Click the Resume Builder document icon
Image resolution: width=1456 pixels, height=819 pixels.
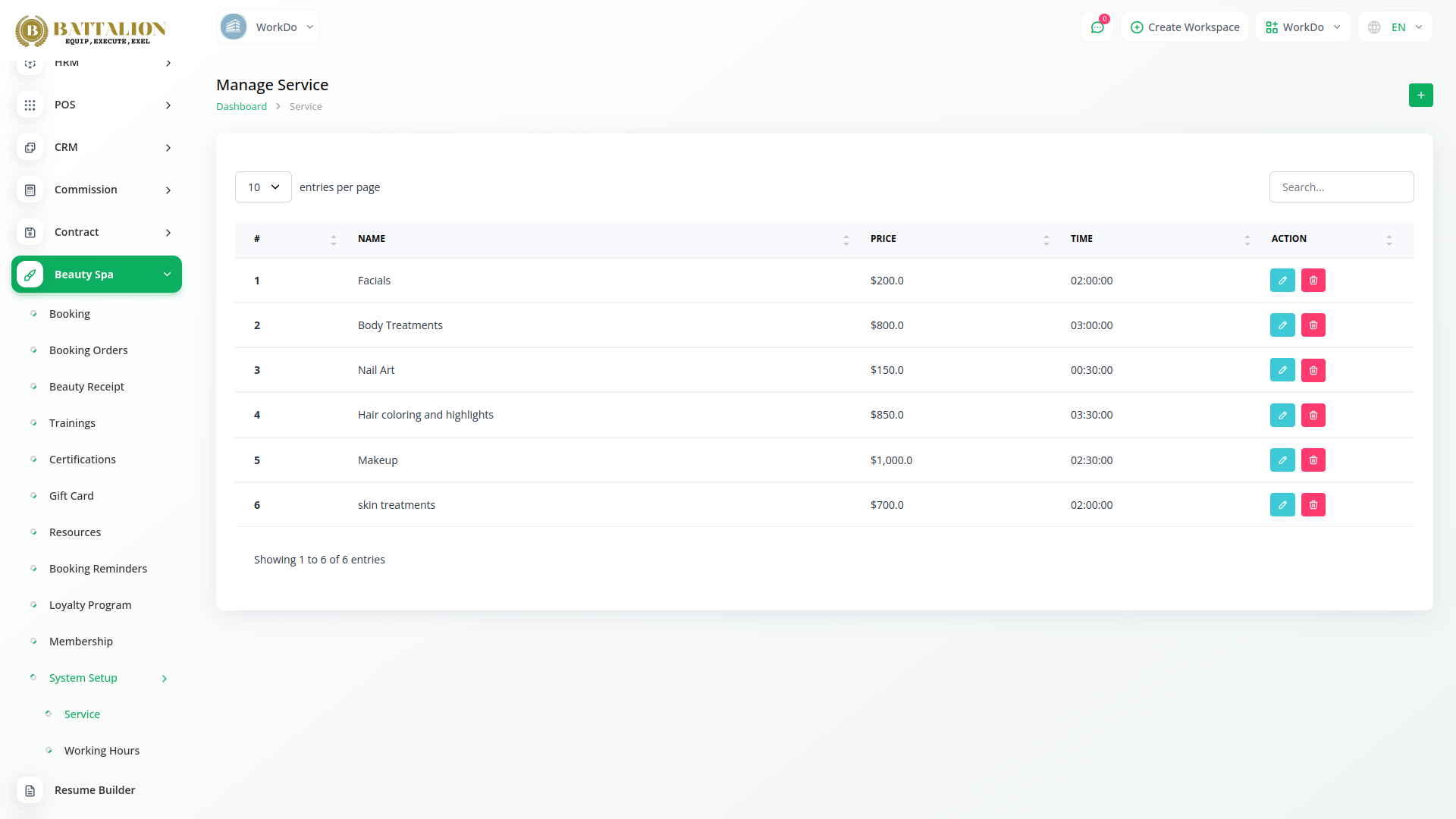point(30,791)
